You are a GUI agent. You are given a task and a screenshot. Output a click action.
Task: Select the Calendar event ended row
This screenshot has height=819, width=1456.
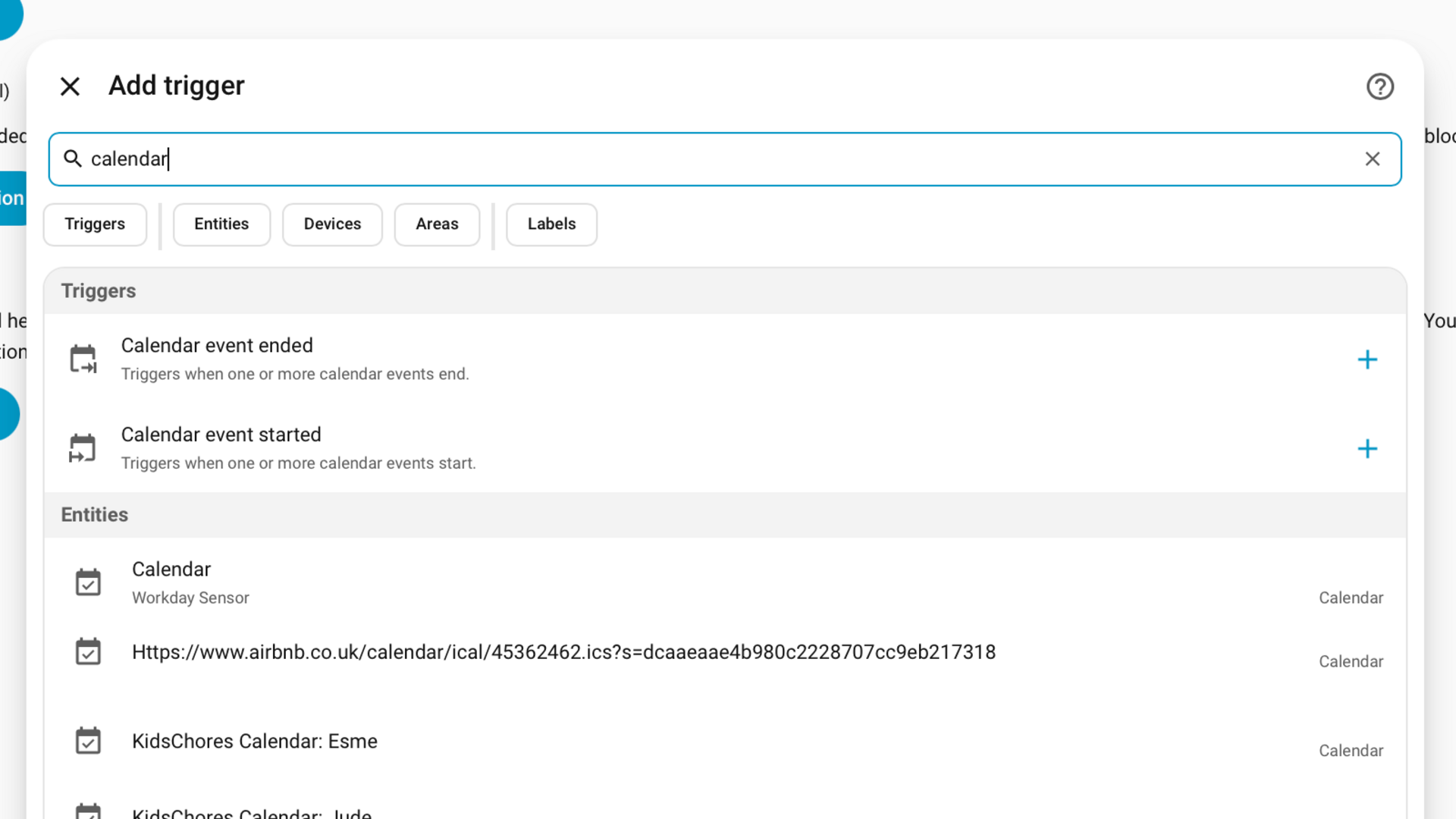(725, 359)
